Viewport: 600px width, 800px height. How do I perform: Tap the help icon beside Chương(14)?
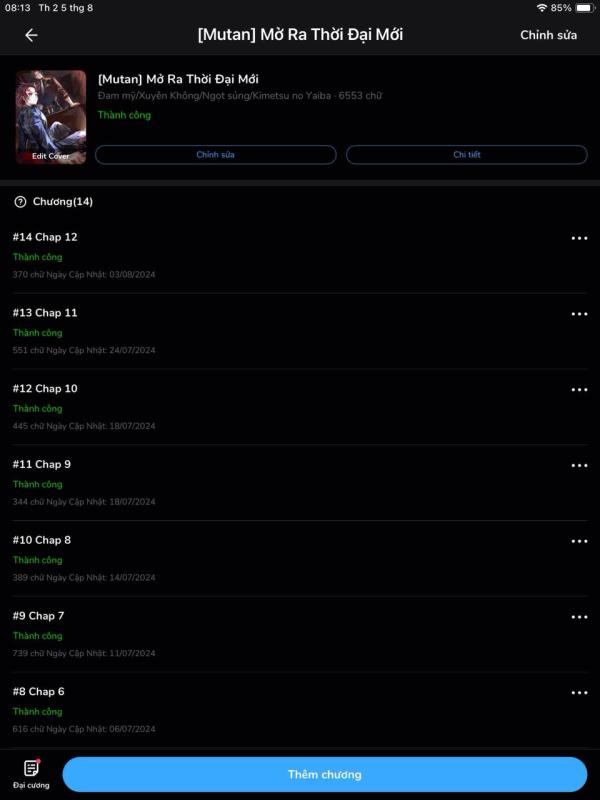click(x=20, y=202)
